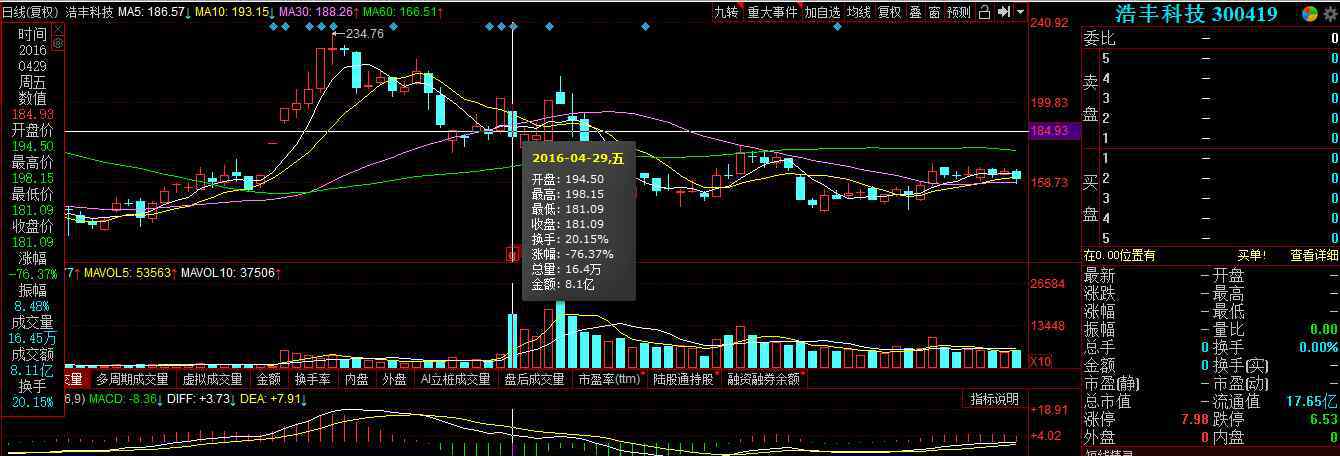
Task: Click the 日线(复权) period label
Action: [32, 12]
